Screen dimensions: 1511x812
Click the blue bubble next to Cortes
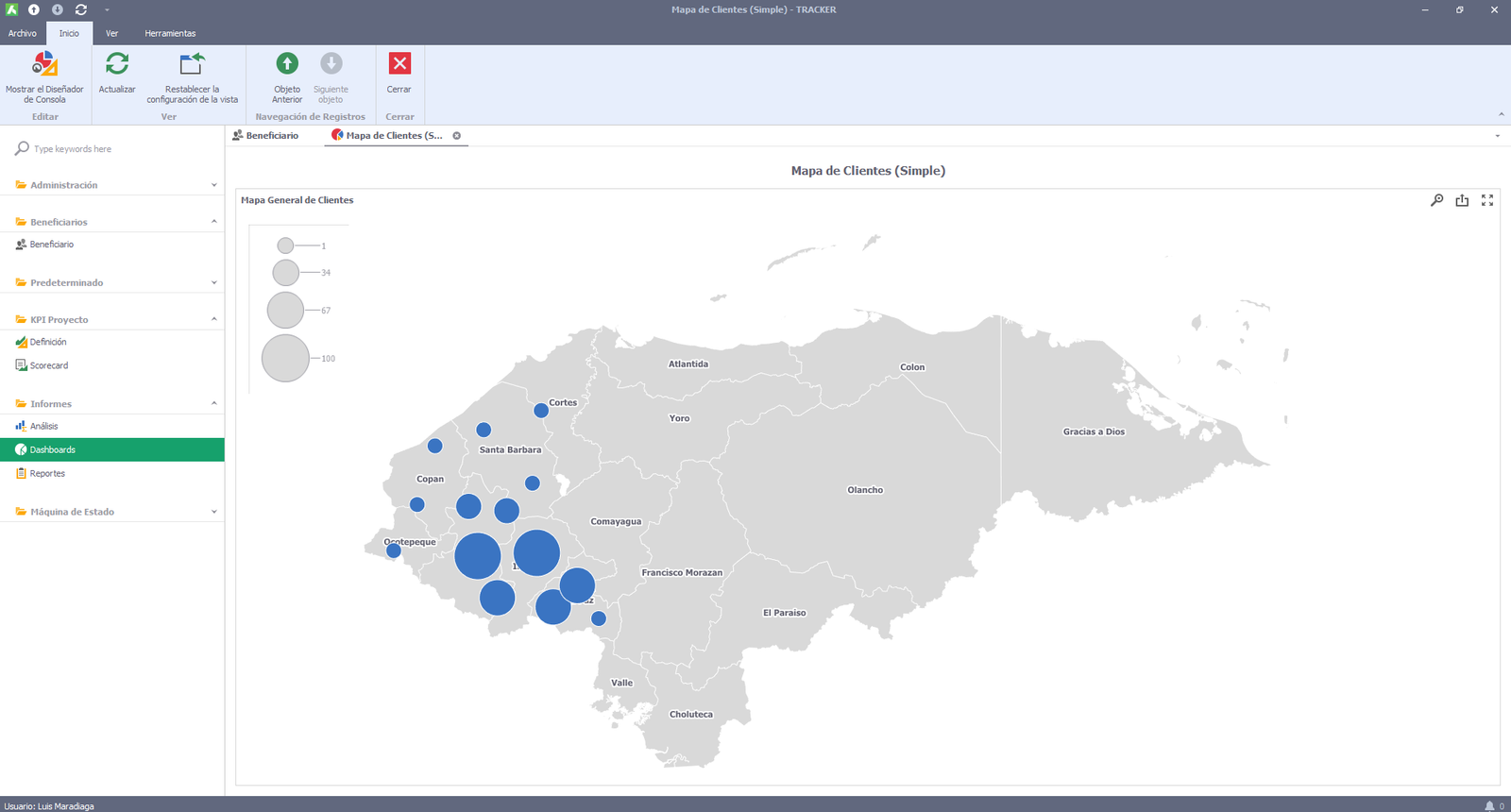(x=541, y=411)
